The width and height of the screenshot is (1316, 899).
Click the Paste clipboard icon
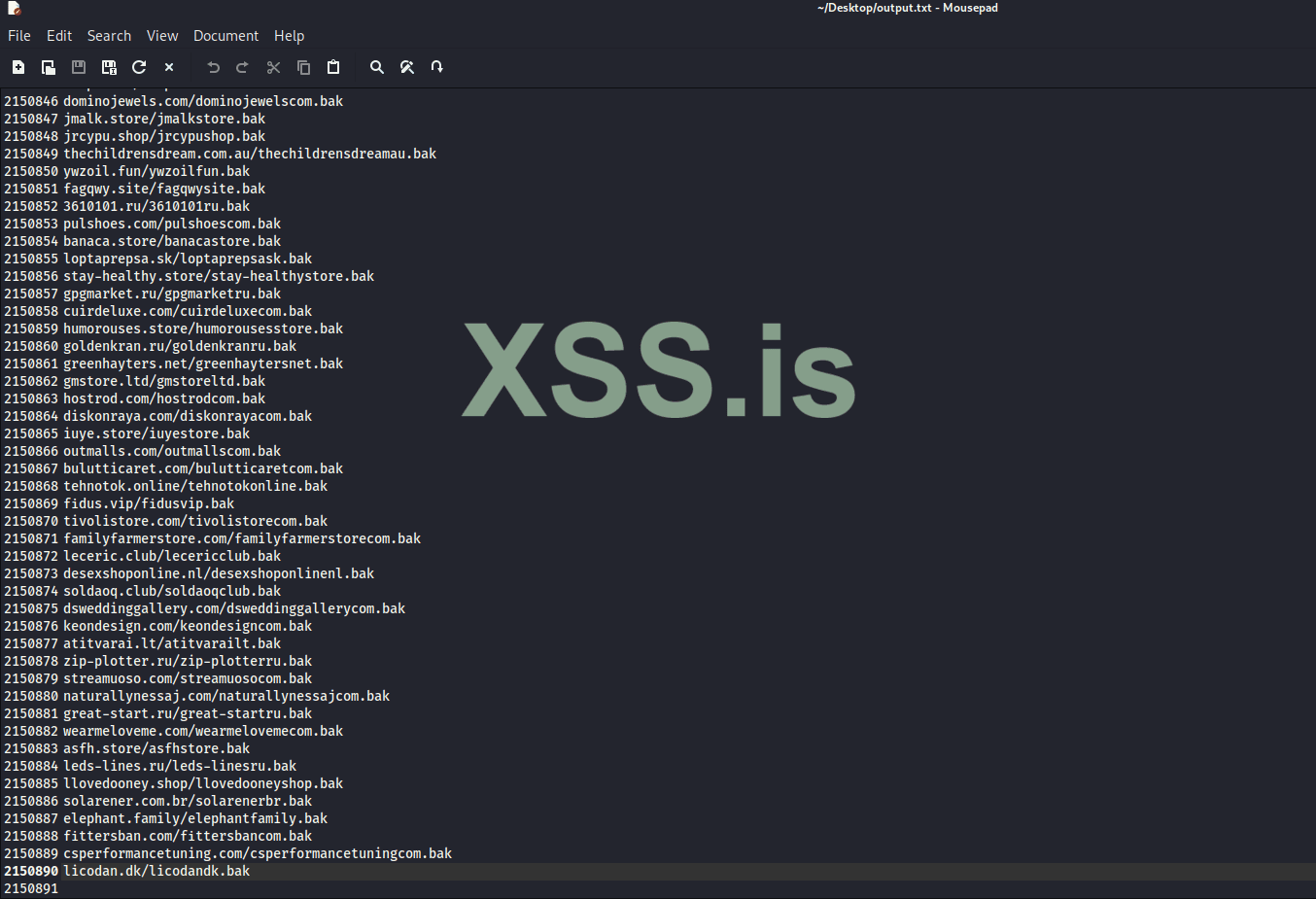click(x=333, y=67)
